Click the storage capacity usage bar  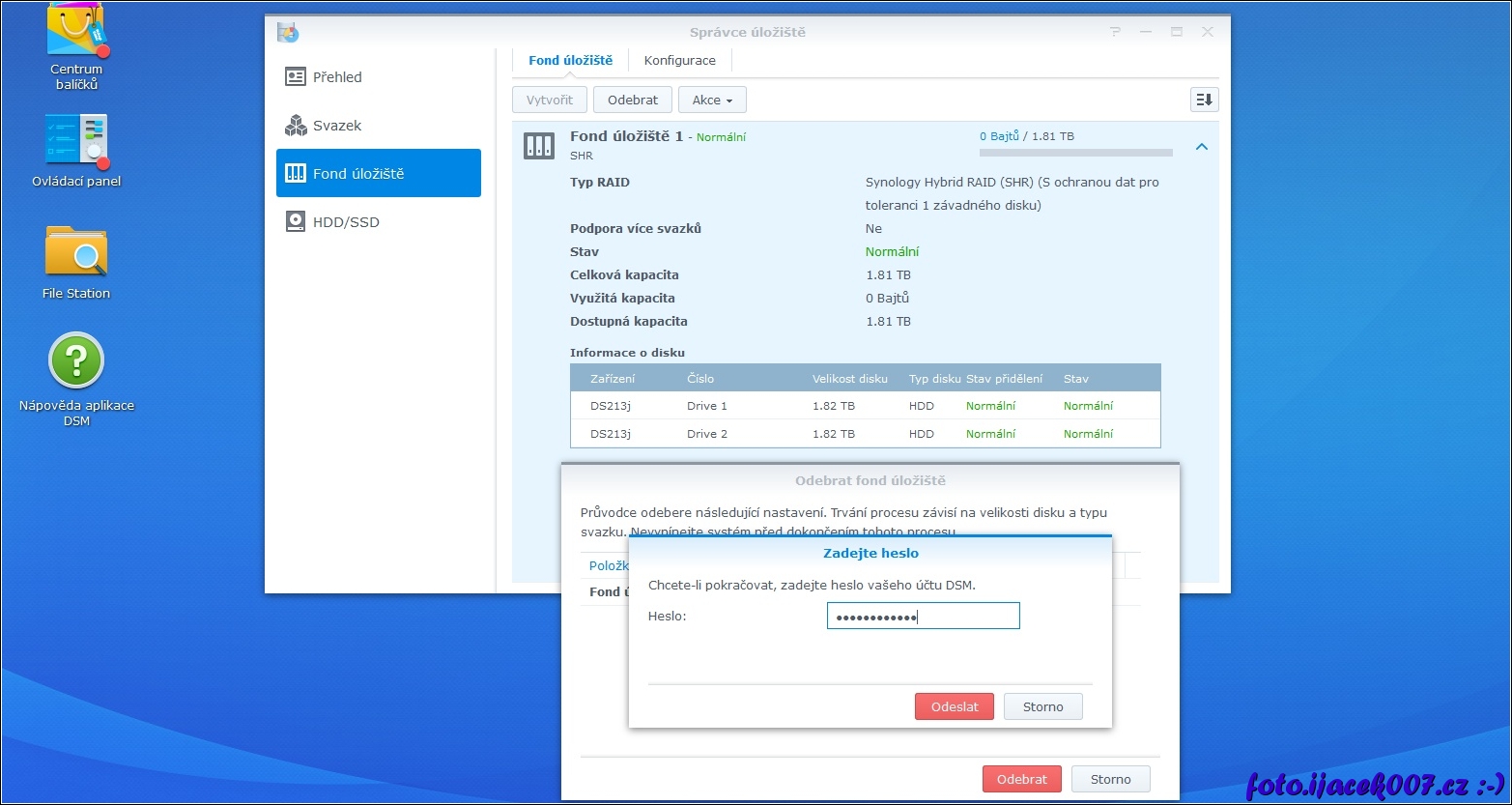(1075, 153)
